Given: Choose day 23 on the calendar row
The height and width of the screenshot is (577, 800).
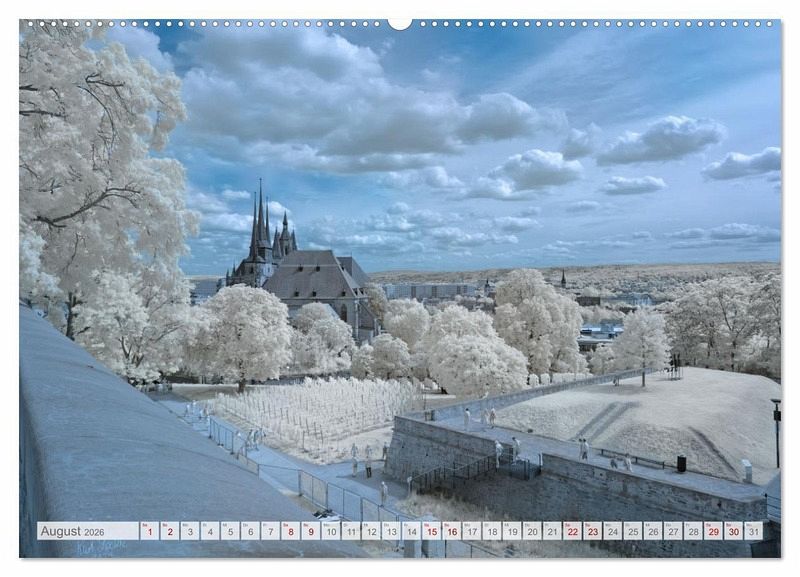Looking at the screenshot, I should point(592,531).
